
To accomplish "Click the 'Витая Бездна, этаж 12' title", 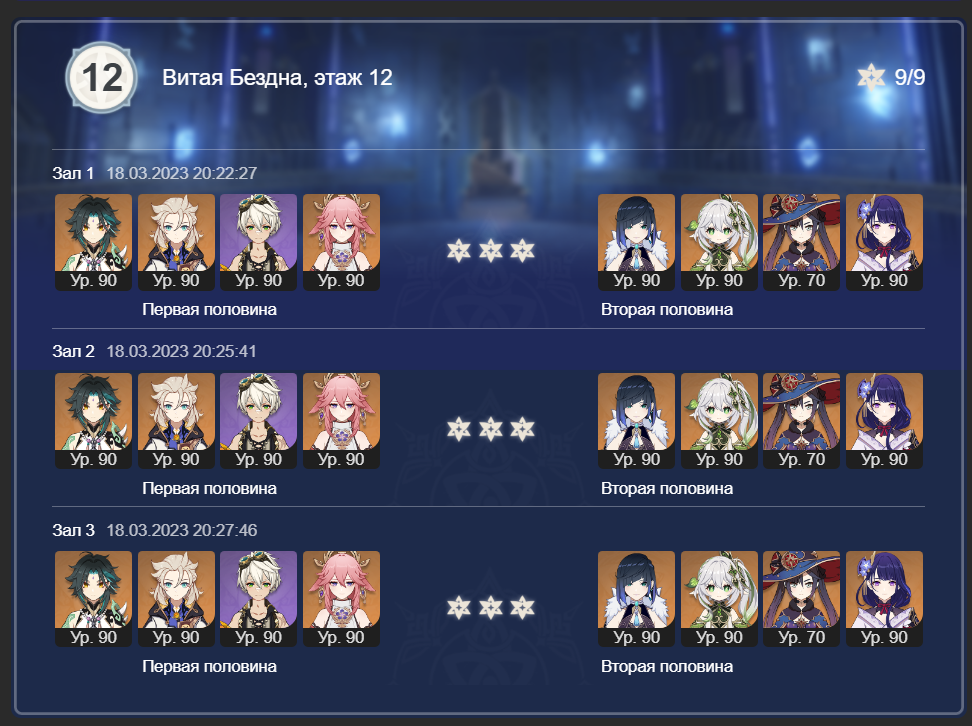I will point(277,77).
